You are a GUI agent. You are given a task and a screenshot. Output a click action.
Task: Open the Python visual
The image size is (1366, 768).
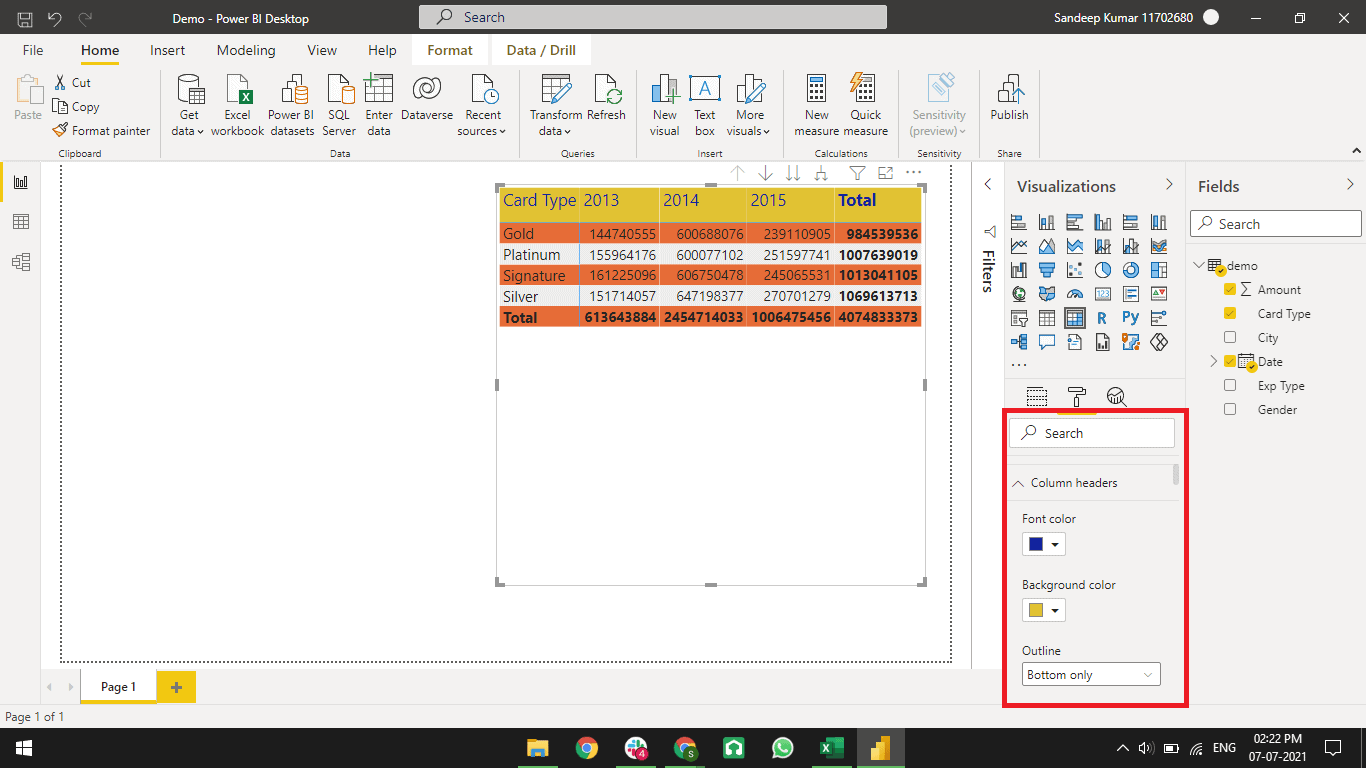tap(1129, 317)
